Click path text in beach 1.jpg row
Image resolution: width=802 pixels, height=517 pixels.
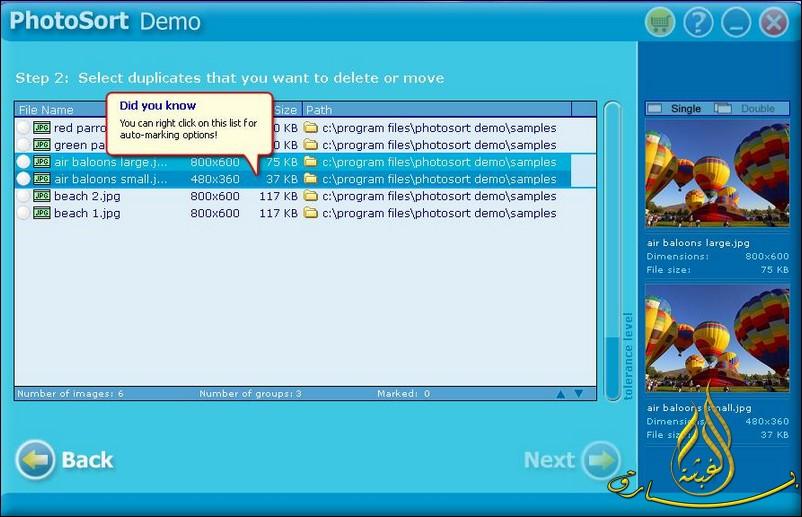439,213
